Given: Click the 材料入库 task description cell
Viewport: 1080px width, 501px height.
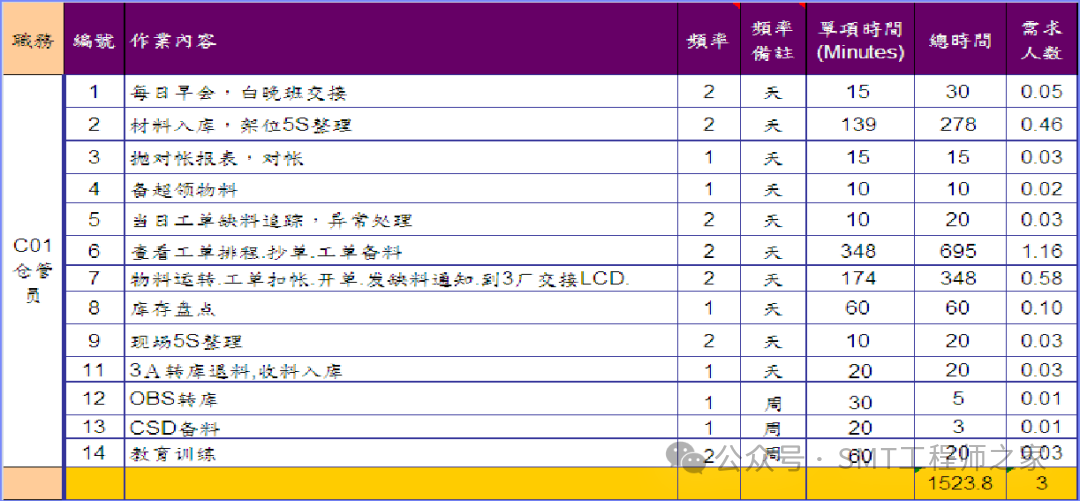Looking at the screenshot, I should (400, 125).
